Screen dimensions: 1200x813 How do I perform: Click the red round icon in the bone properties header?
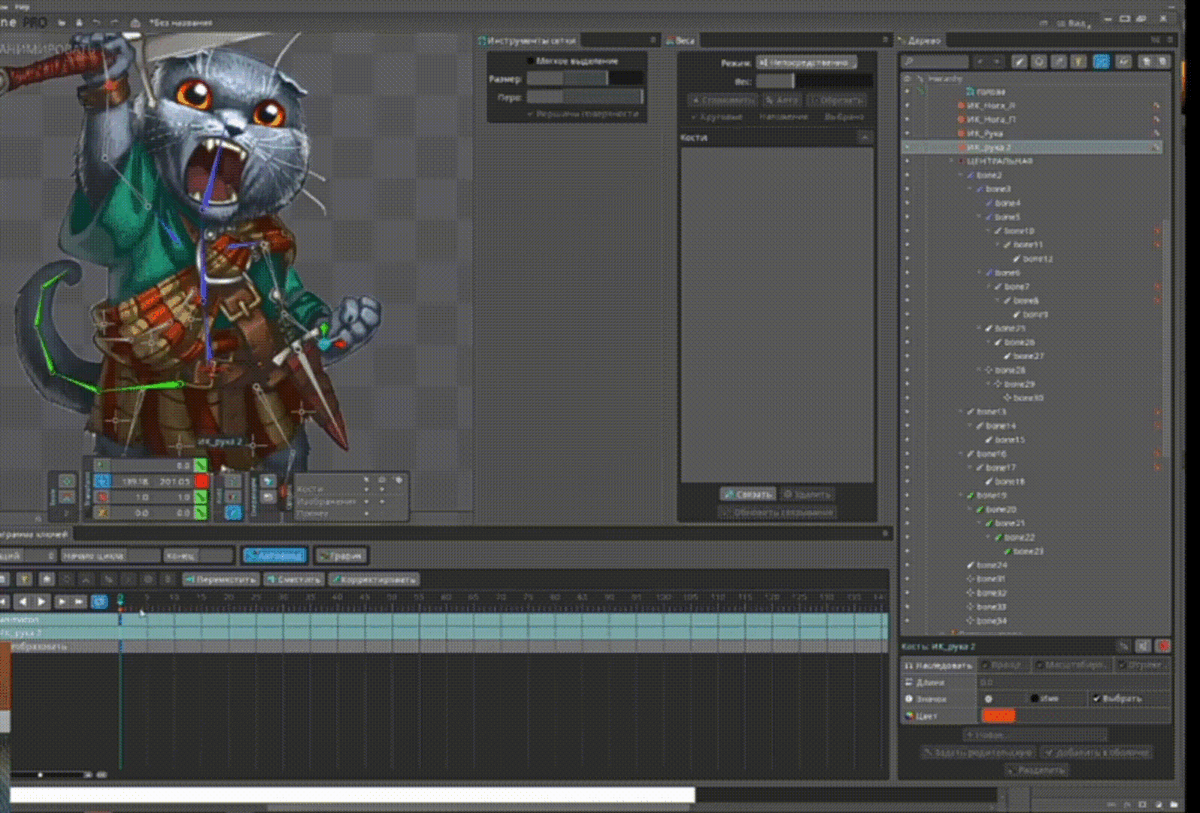[x=1163, y=647]
